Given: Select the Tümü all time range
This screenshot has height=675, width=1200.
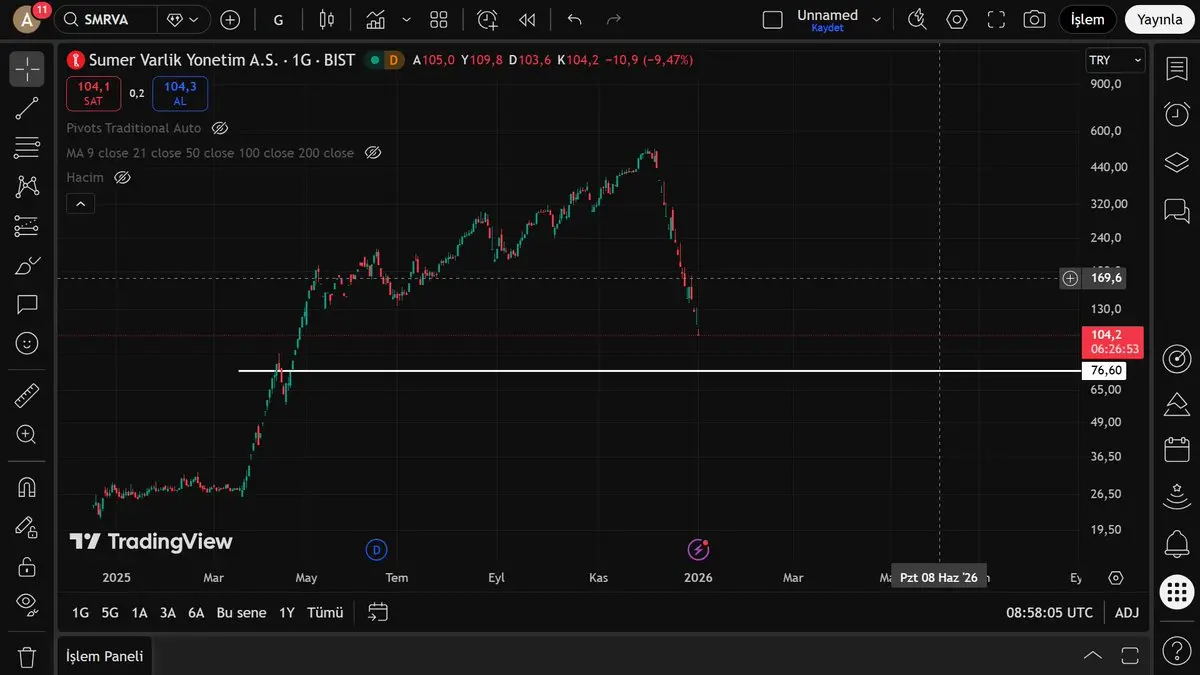Looking at the screenshot, I should click(x=325, y=612).
